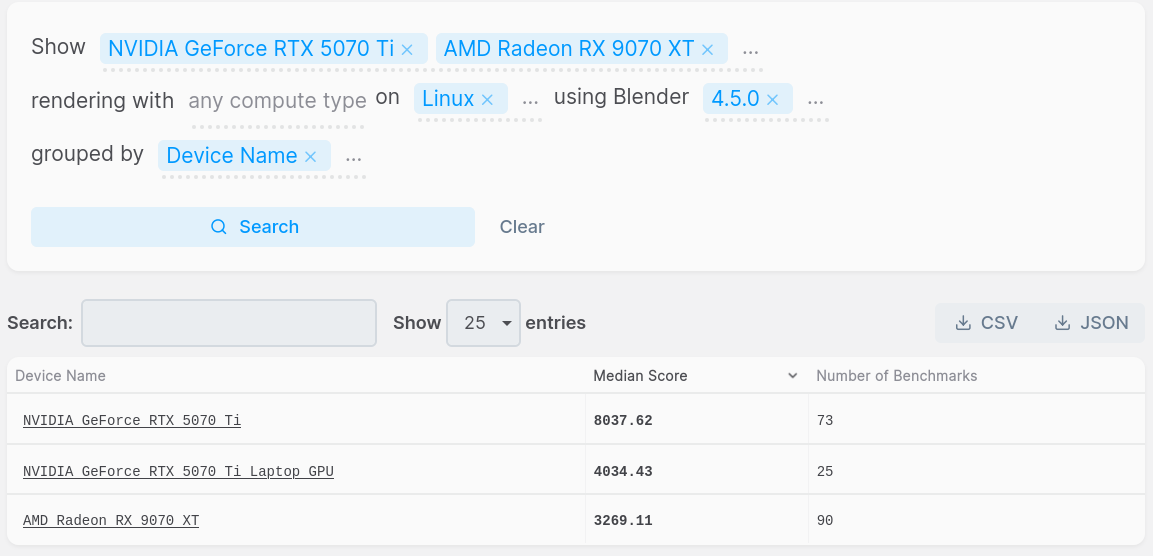Click the magnifier icon in the Search button
Screen dimensions: 1153x556
coord(218,227)
